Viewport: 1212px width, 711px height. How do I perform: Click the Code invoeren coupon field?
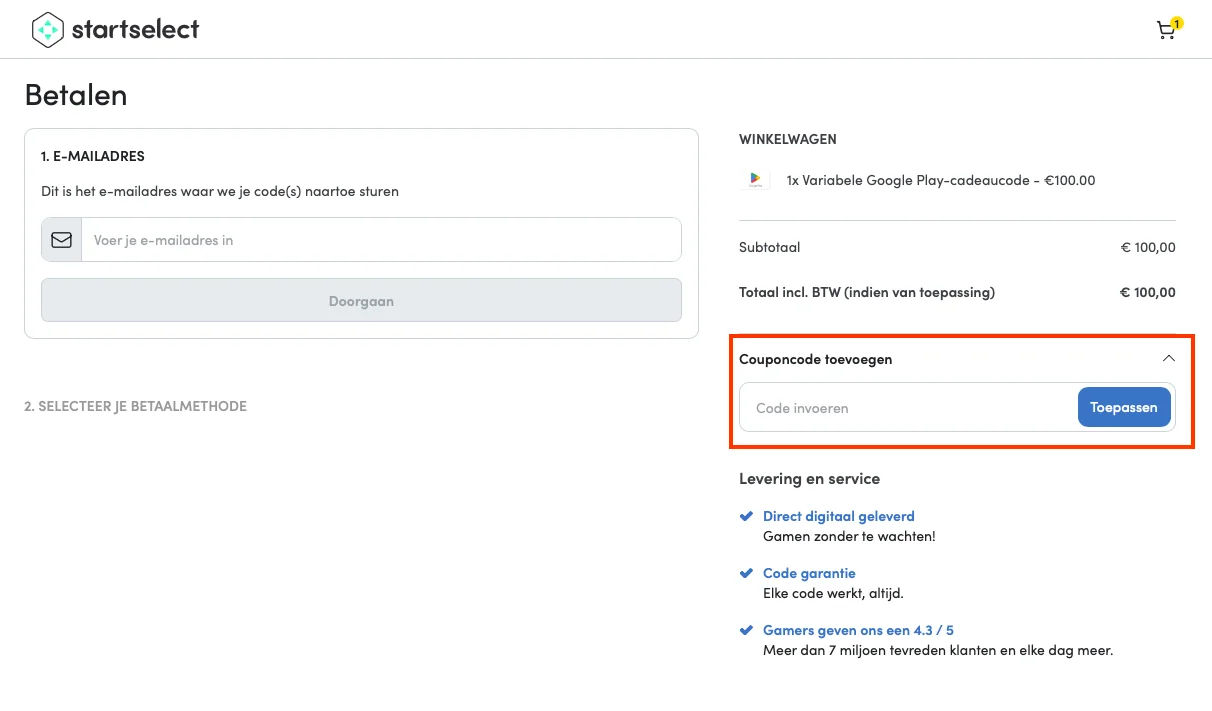pos(907,408)
